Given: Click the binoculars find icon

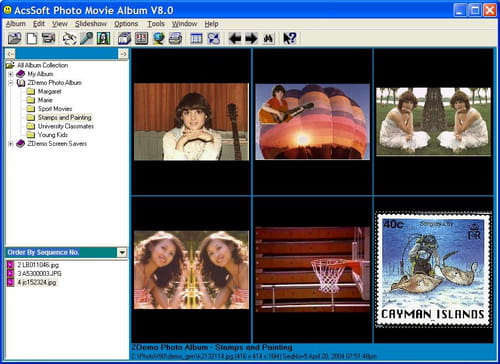Looking at the screenshot, I should [268, 39].
